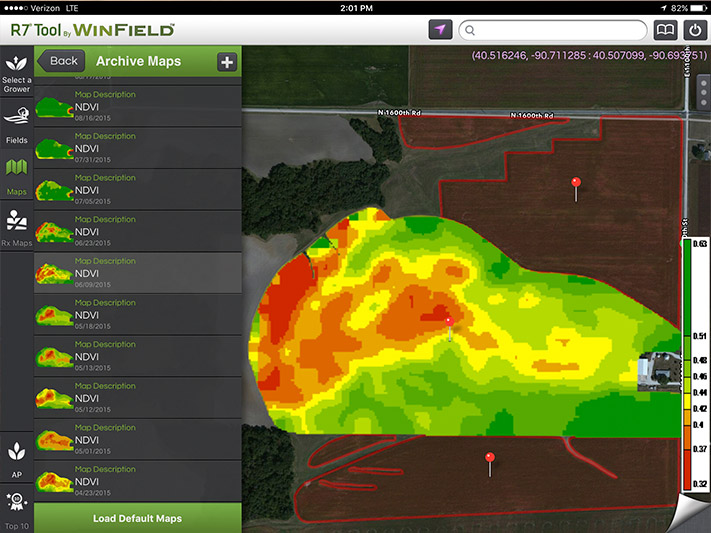This screenshot has width=711, height=533.
Task: Peel the page curl corner
Action: [692, 515]
